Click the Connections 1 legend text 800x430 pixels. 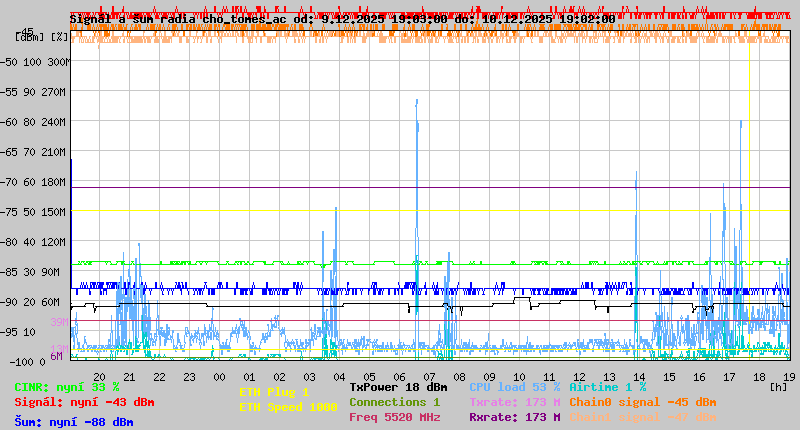394,402
